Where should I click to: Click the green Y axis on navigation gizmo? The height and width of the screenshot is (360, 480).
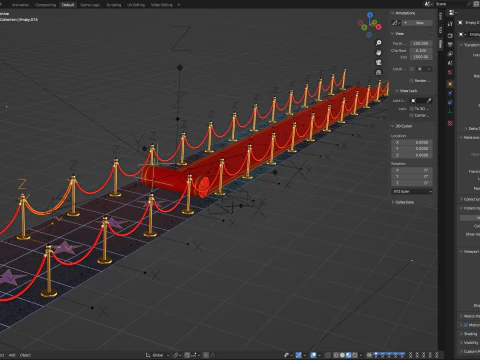click(375, 22)
